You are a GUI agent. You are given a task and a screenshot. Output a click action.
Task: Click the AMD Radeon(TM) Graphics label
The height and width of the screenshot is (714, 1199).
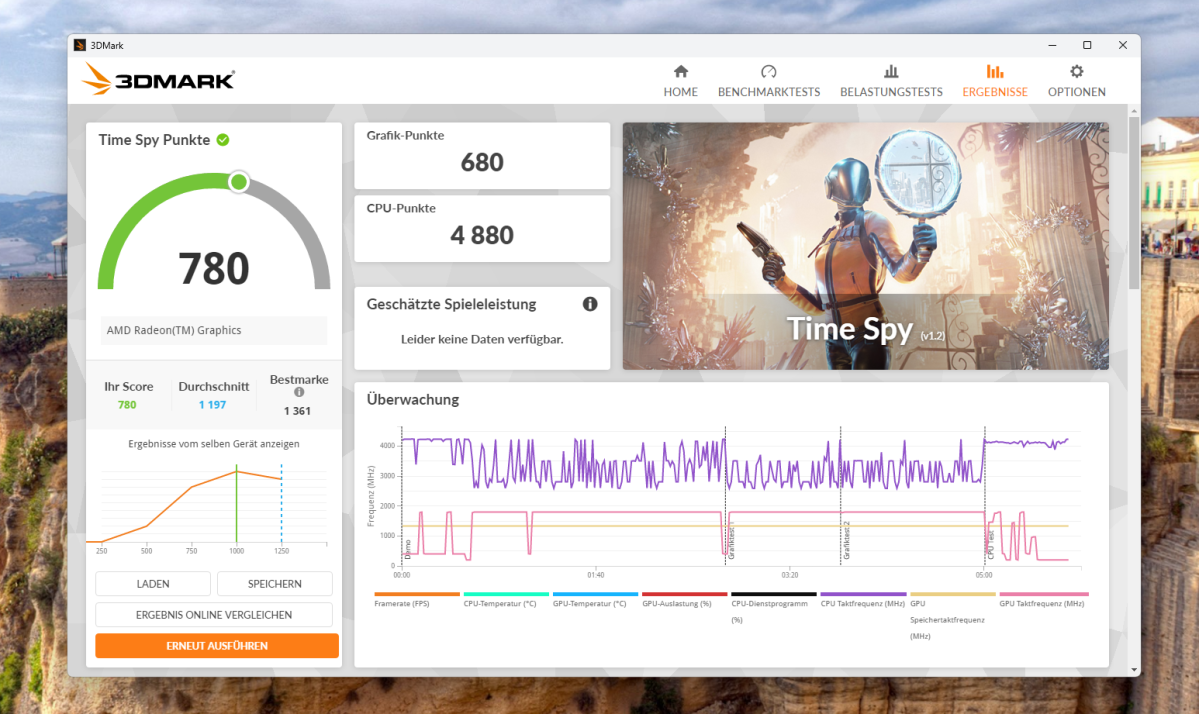(174, 330)
